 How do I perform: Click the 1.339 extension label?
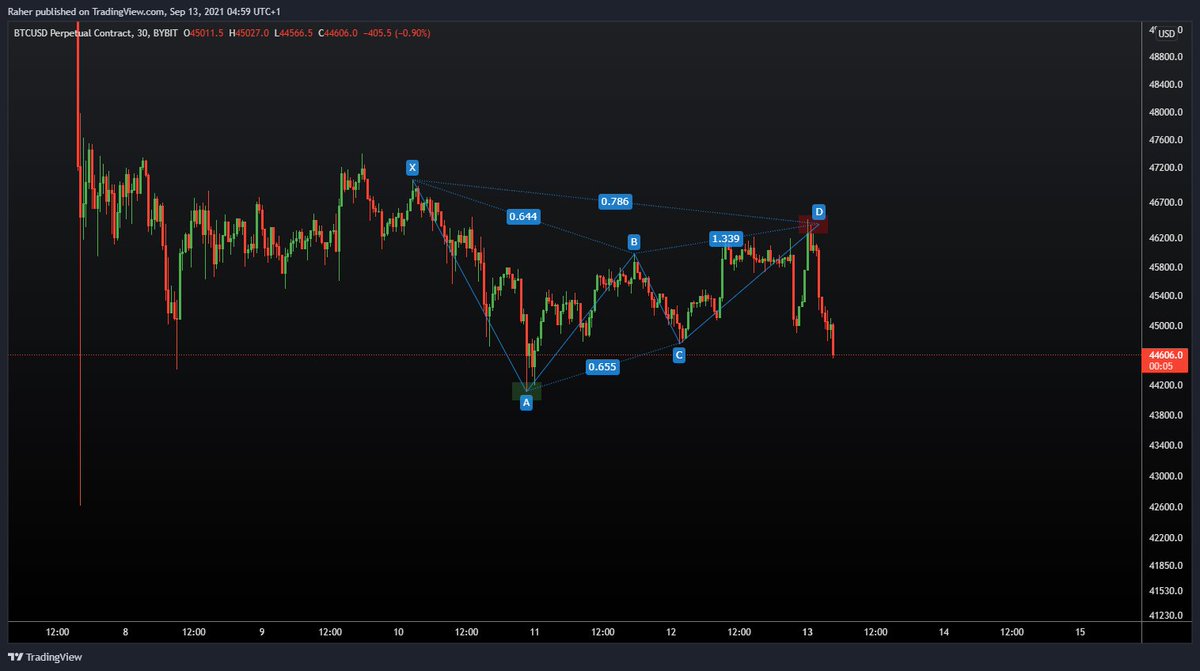point(727,238)
